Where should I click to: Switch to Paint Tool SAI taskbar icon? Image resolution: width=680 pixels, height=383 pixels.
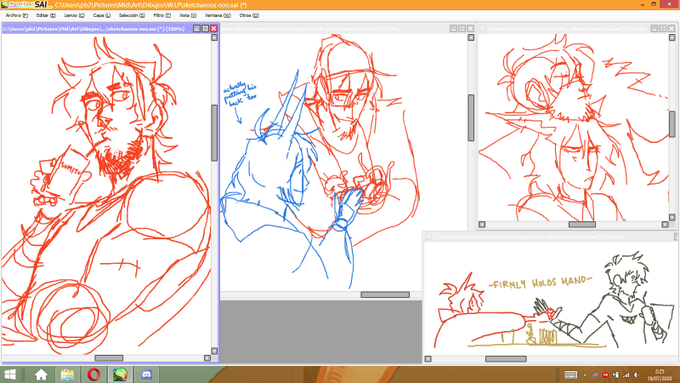tap(120, 374)
